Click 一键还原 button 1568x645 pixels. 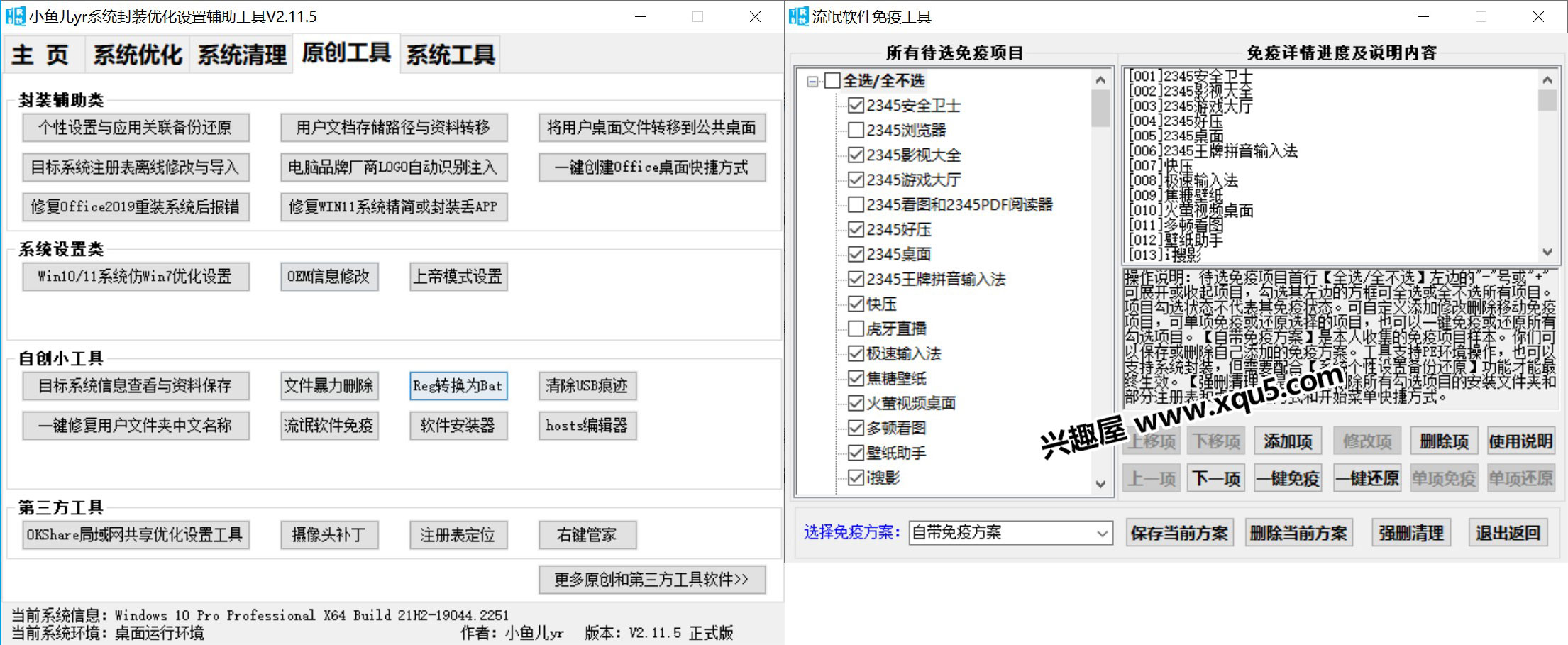point(1367,479)
